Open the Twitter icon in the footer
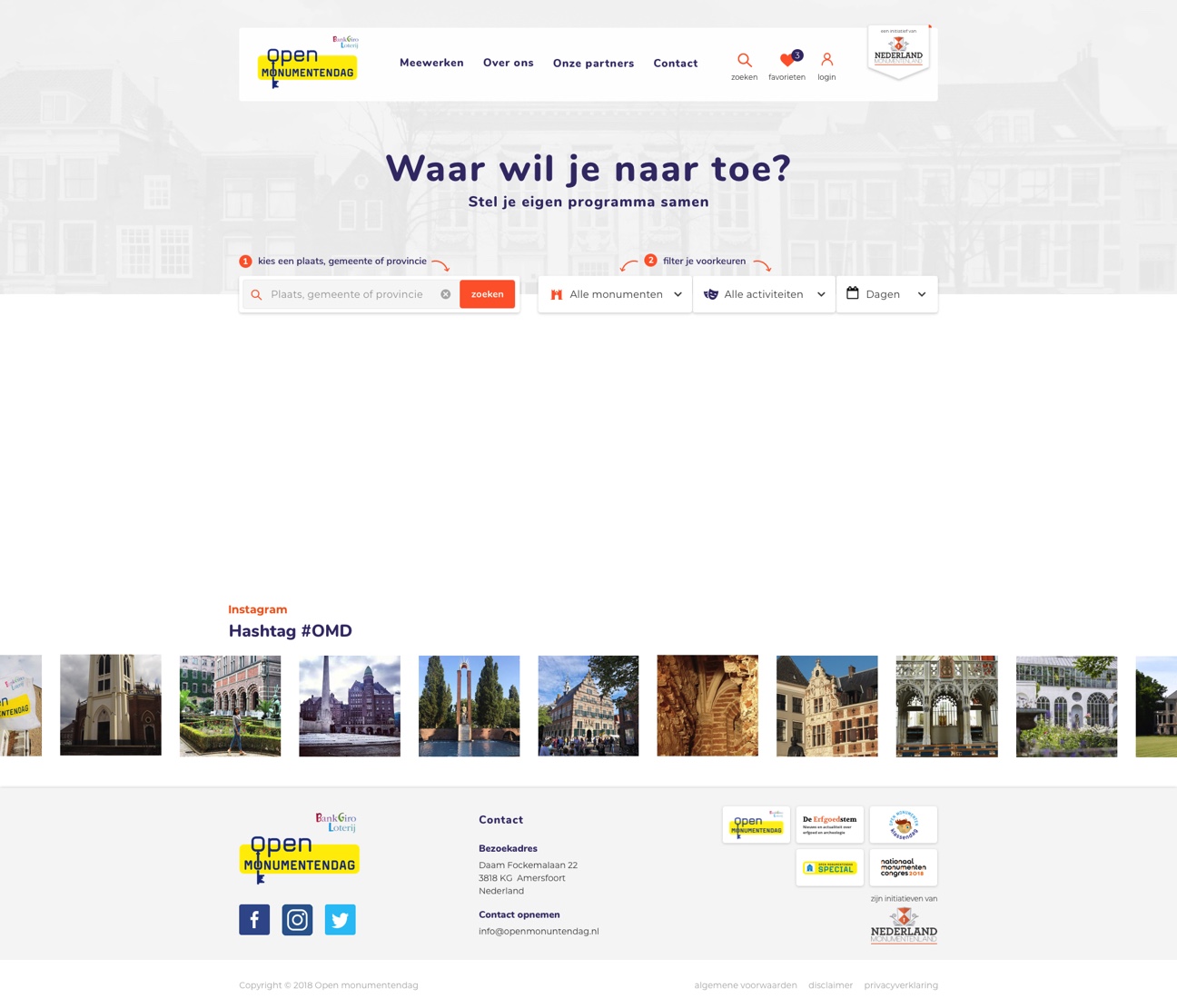 341,920
